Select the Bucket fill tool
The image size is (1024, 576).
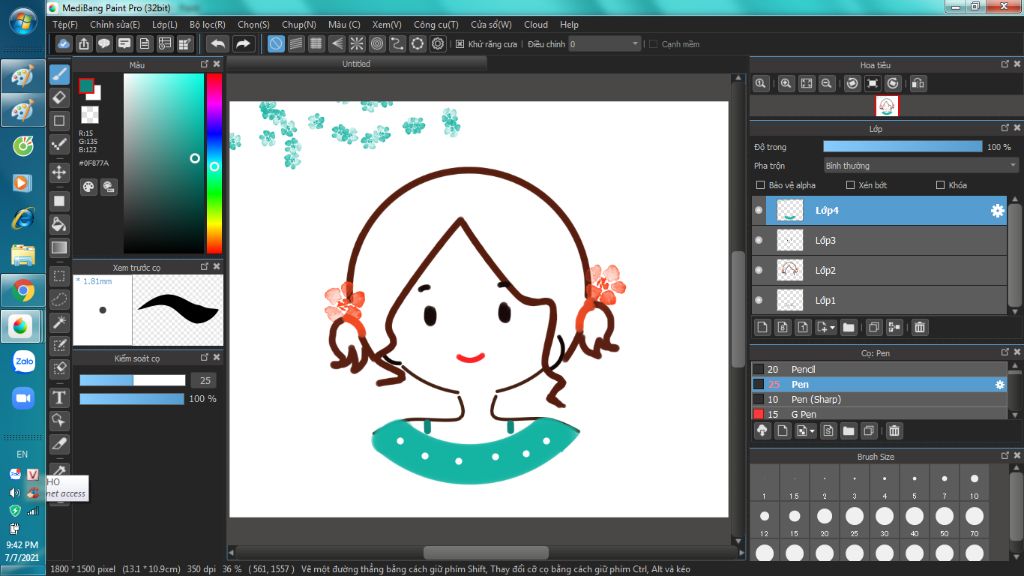coord(59,223)
